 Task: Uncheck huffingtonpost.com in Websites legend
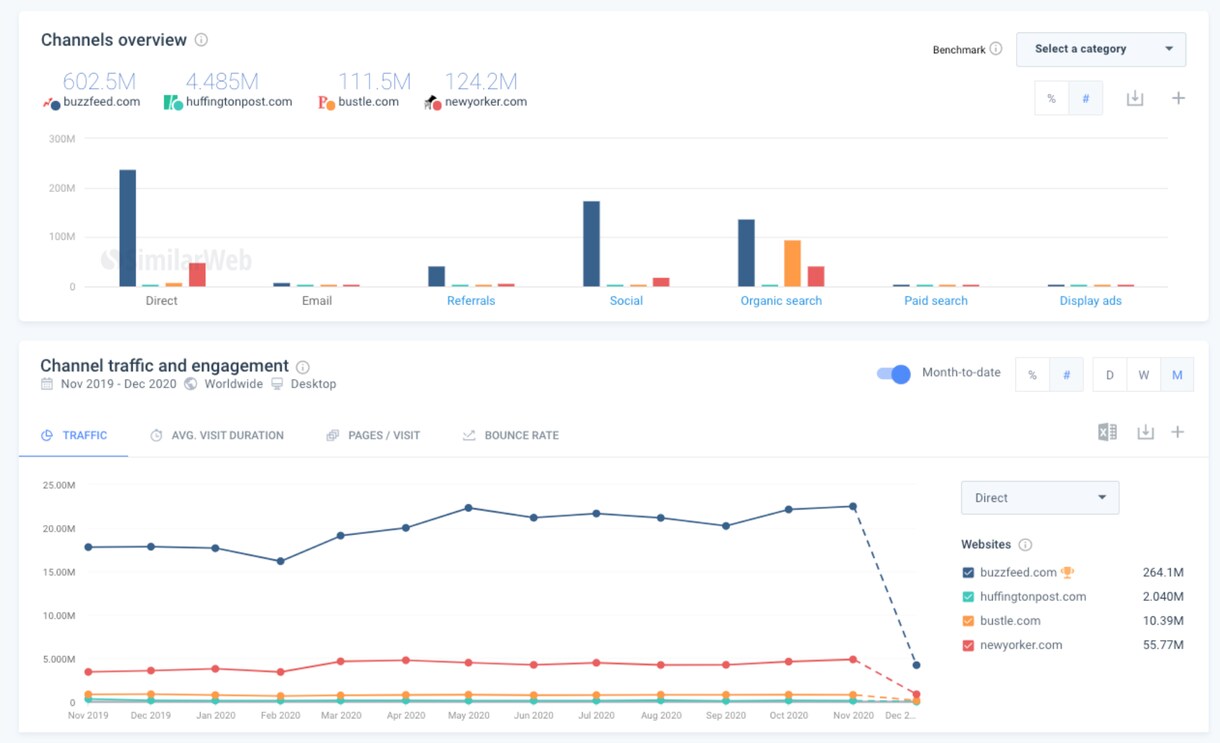click(x=968, y=597)
